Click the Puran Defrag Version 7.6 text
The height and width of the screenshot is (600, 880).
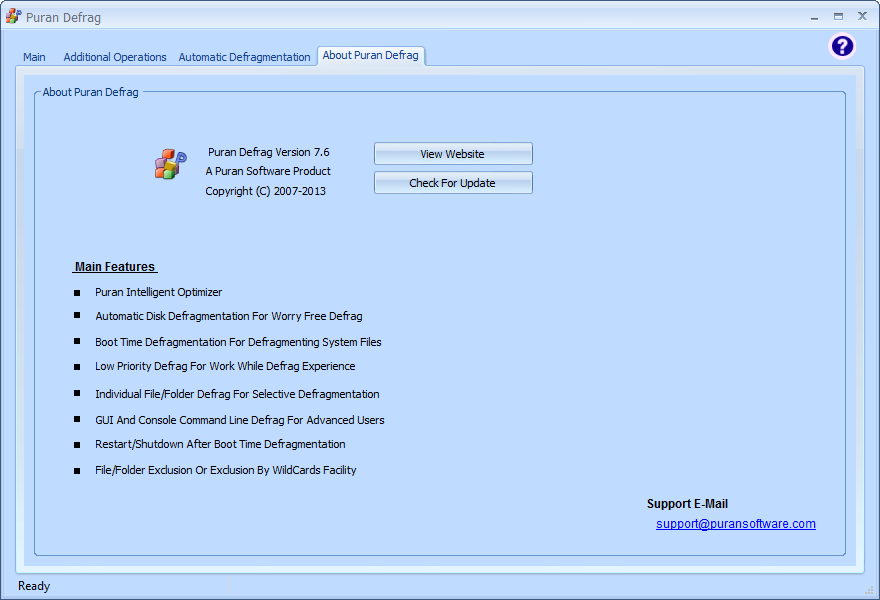point(269,152)
